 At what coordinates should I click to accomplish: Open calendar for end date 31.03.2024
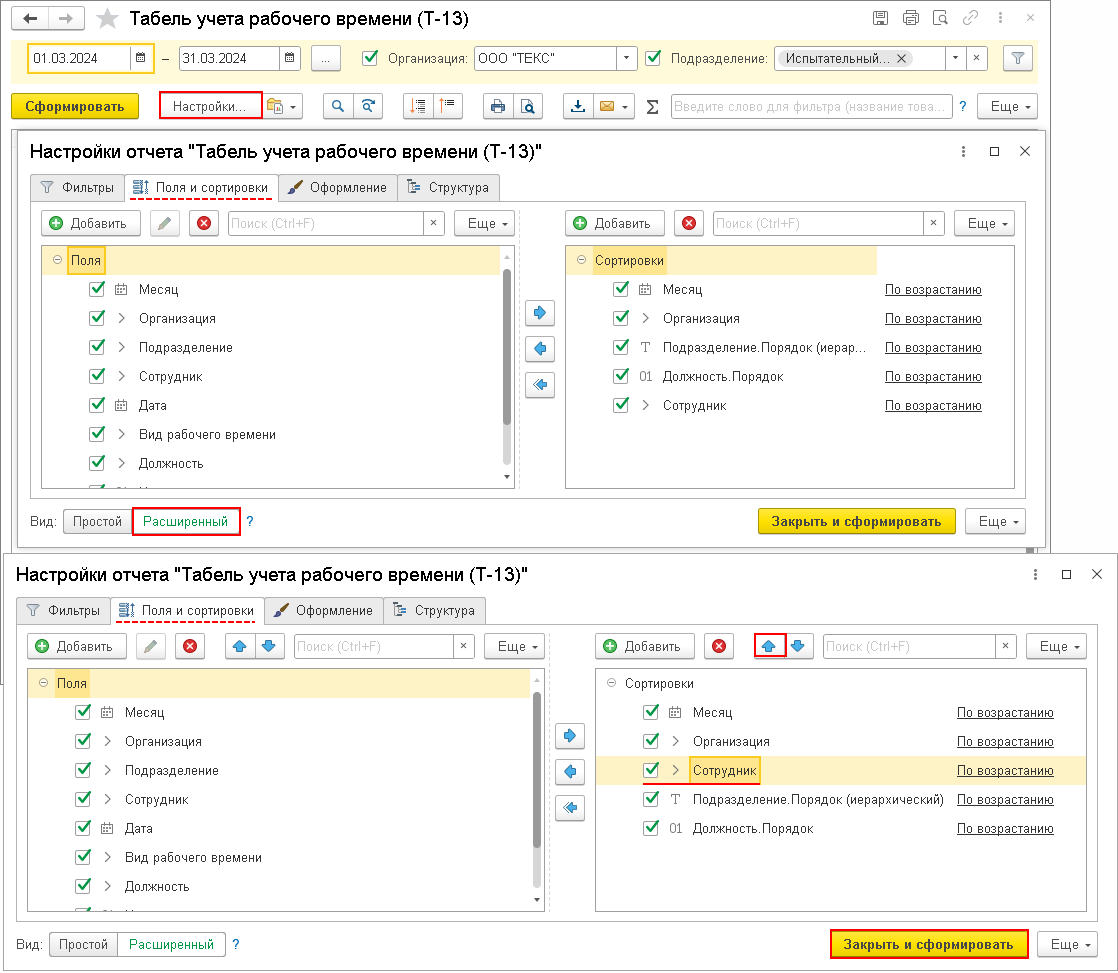click(289, 58)
